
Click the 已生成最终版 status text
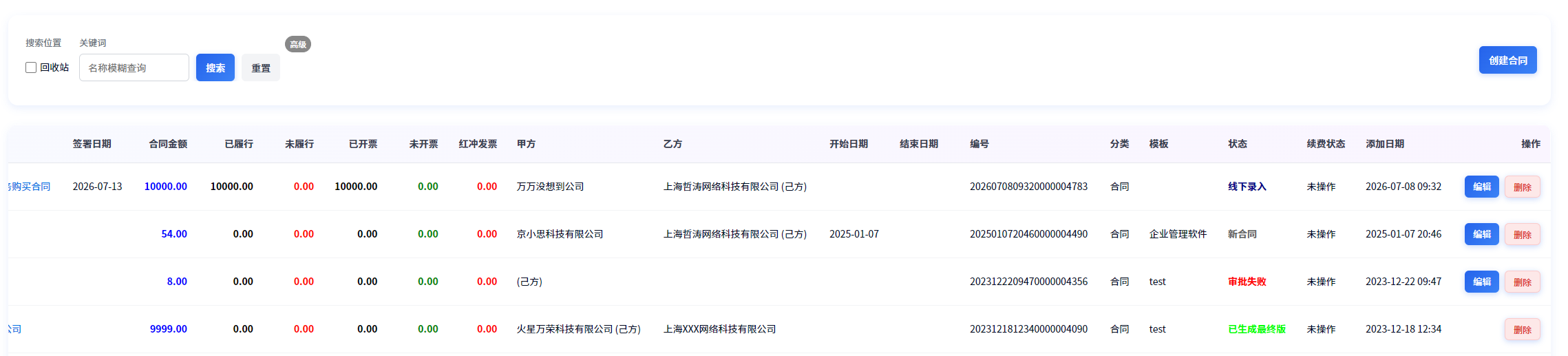[1257, 329]
